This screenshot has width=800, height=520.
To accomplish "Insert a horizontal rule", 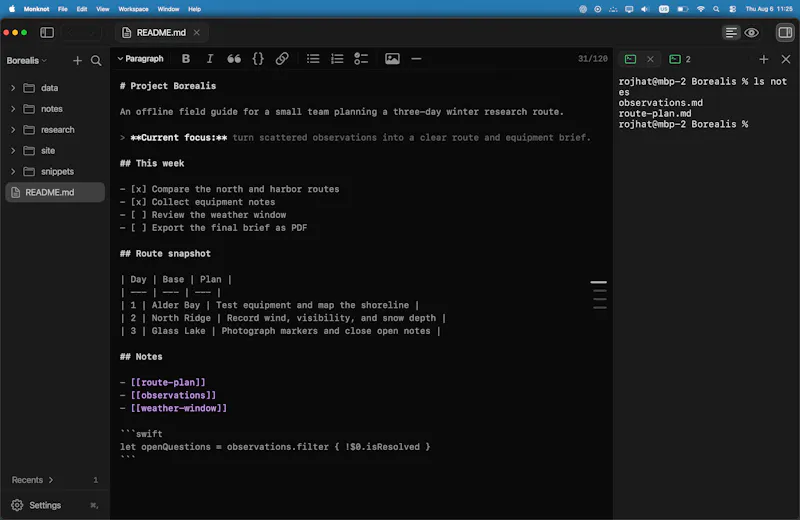I will tap(416, 59).
